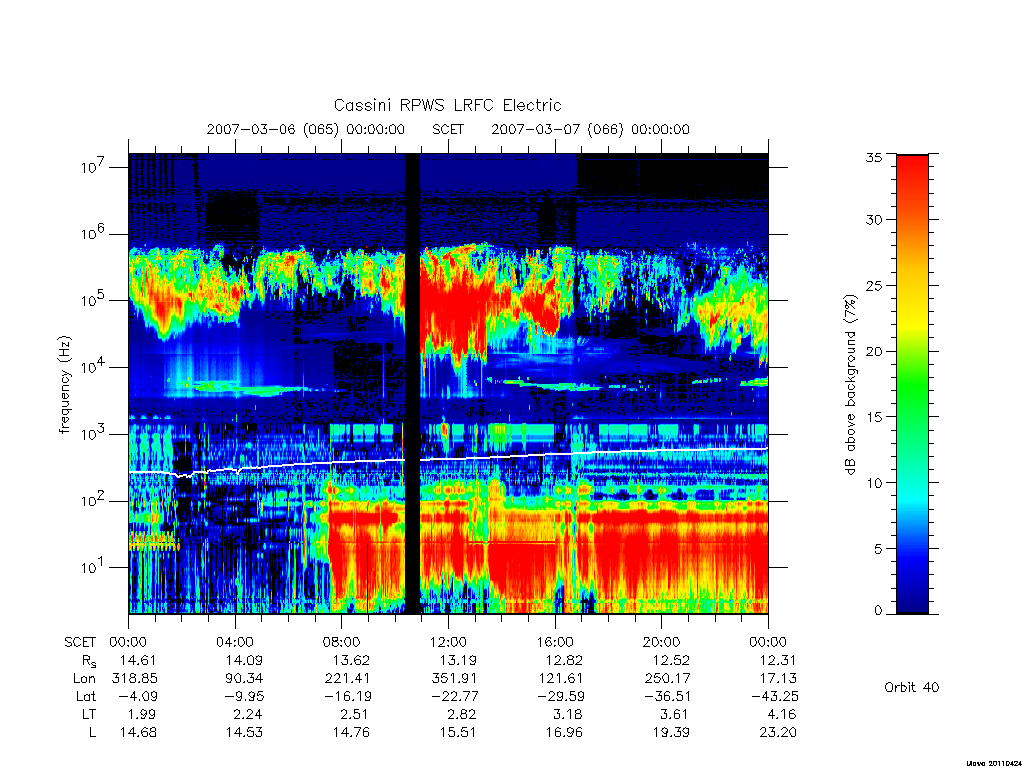Select the latitude value -43.25
1024x768 pixels.
(774, 697)
